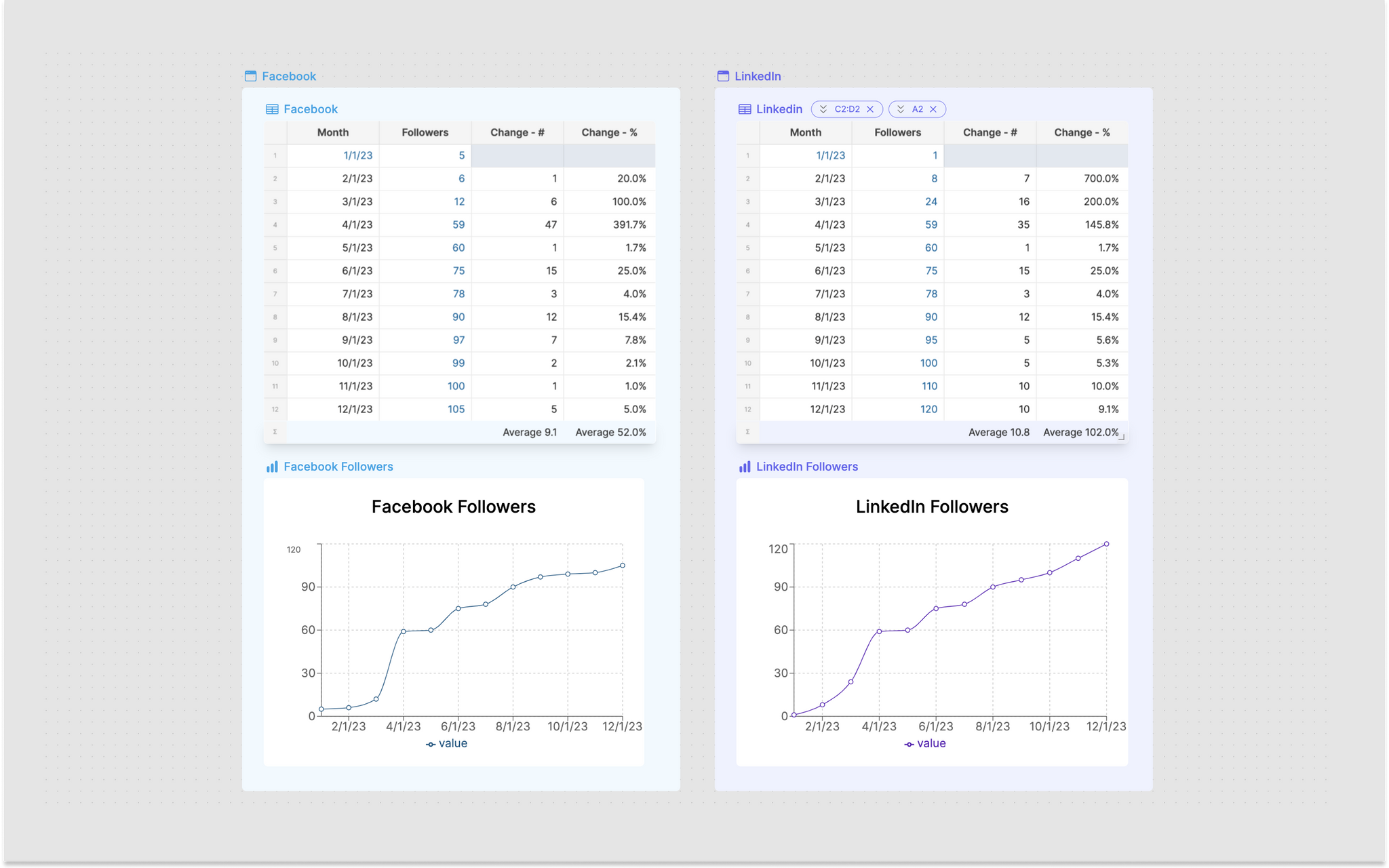Click the Facebook section frame icon
1389x868 pixels.
pyautogui.click(x=250, y=76)
